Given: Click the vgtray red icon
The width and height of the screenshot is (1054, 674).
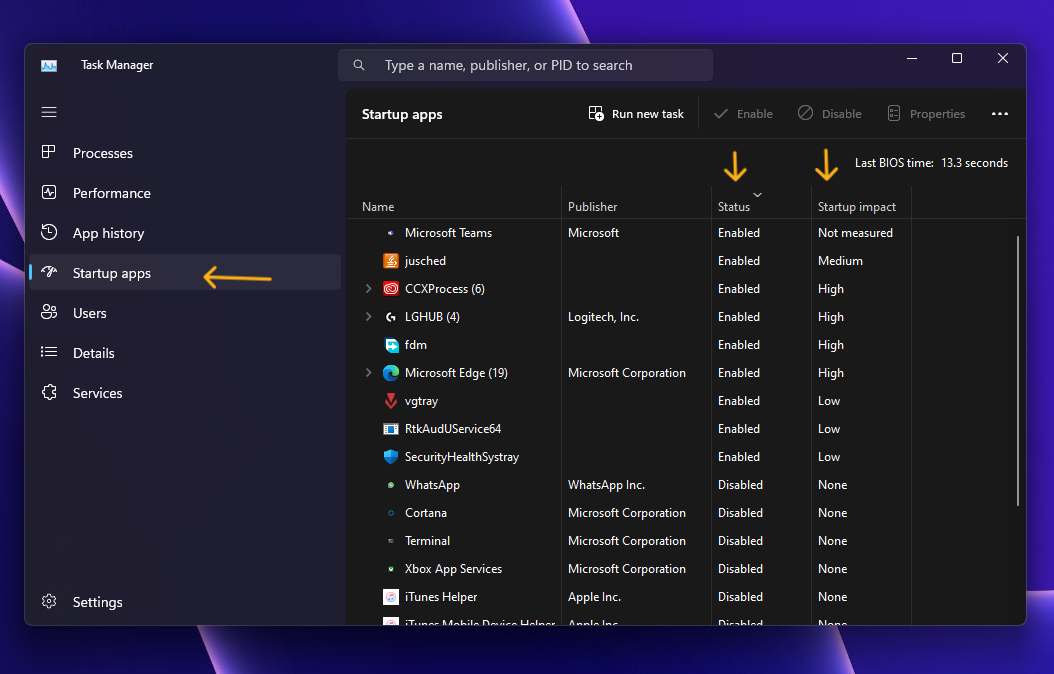Looking at the screenshot, I should (x=391, y=401).
